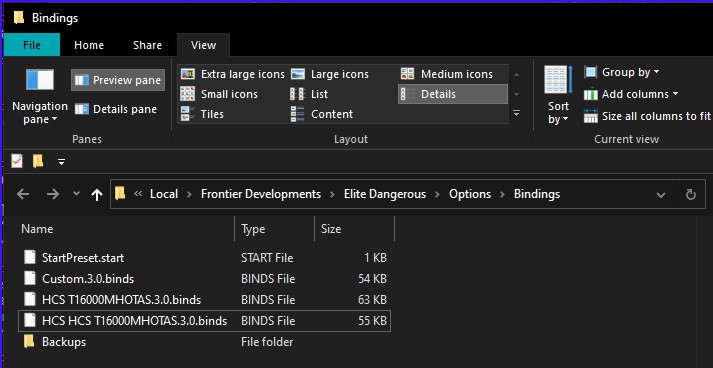Image resolution: width=713 pixels, height=368 pixels.
Task: Expand the layout gallery more options
Action: pos(516,113)
